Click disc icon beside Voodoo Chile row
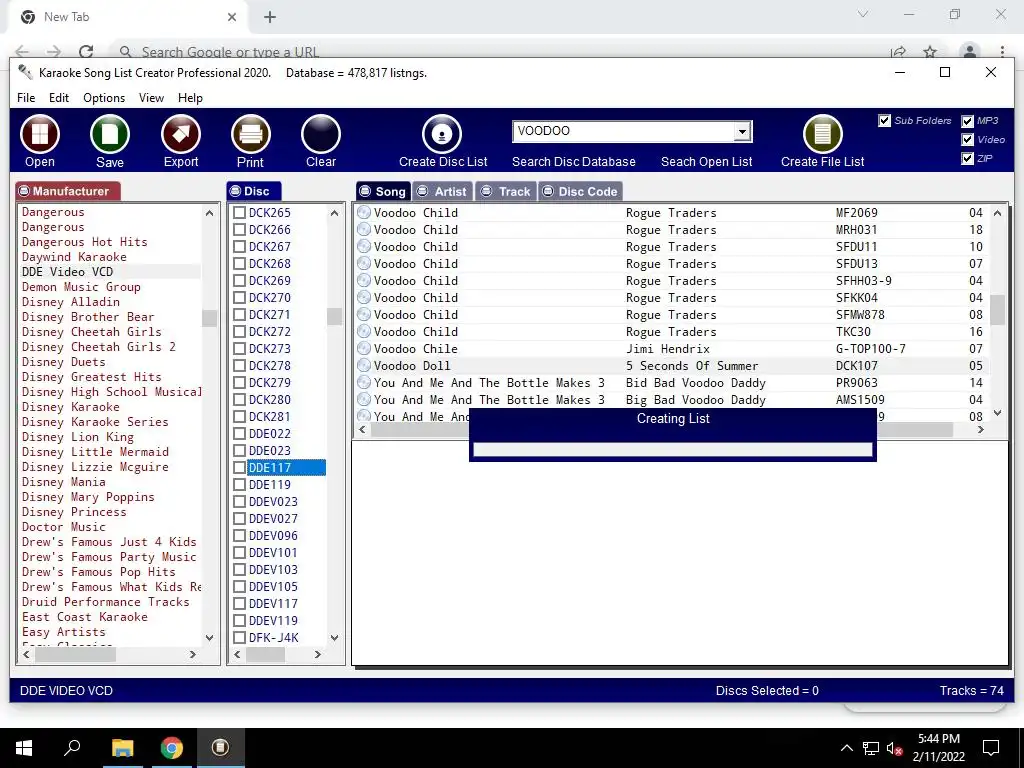 [364, 349]
